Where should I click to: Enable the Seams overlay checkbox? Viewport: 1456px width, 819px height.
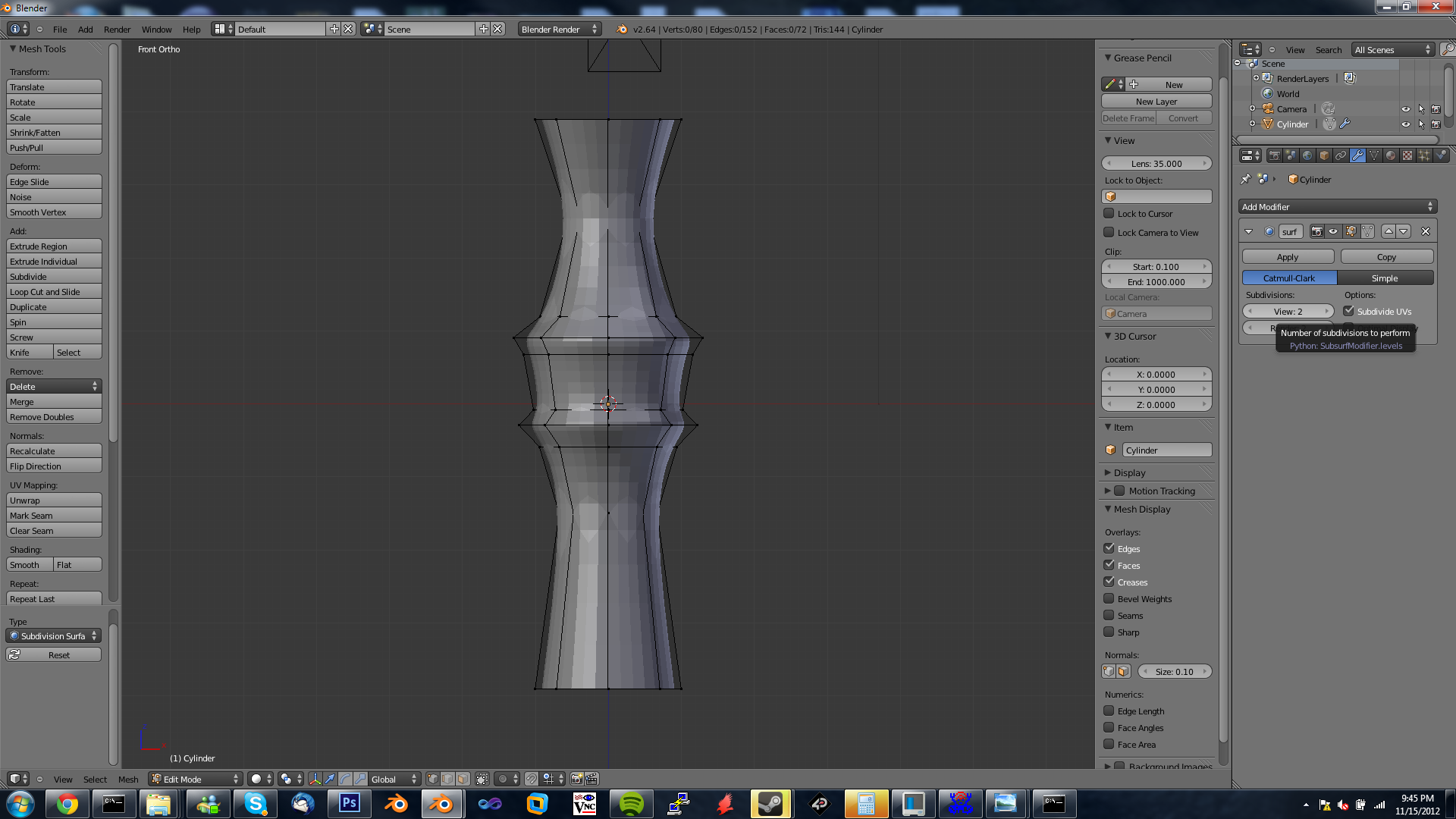[x=1109, y=615]
